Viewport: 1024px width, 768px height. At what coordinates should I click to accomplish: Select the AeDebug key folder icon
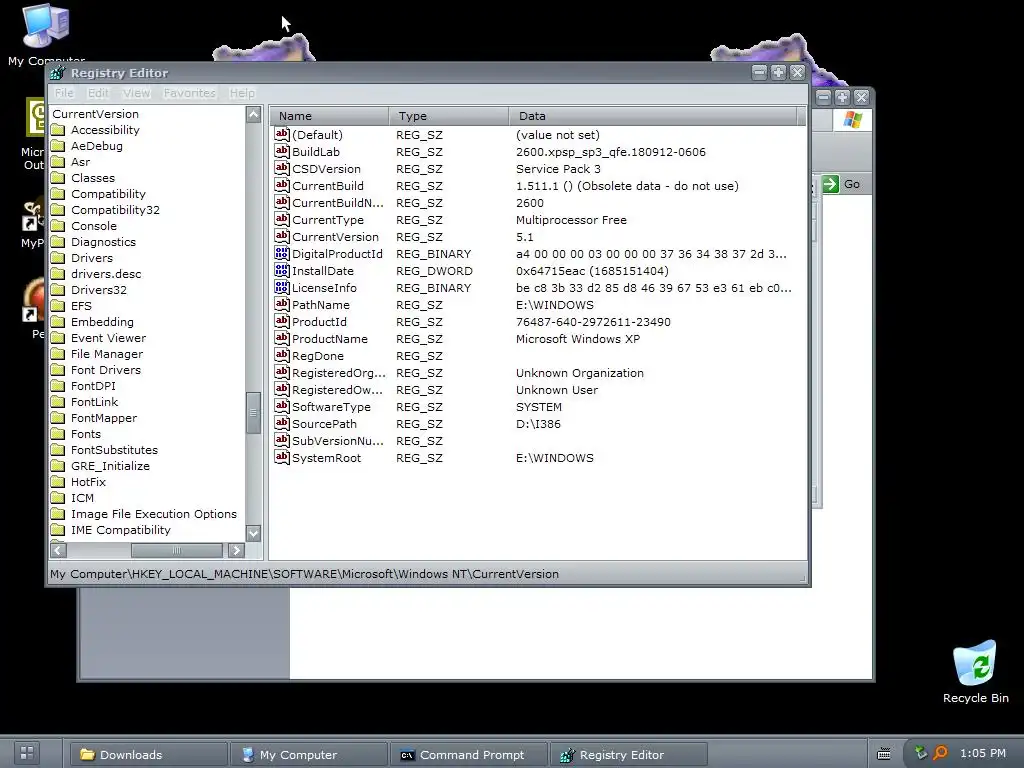(x=58, y=146)
